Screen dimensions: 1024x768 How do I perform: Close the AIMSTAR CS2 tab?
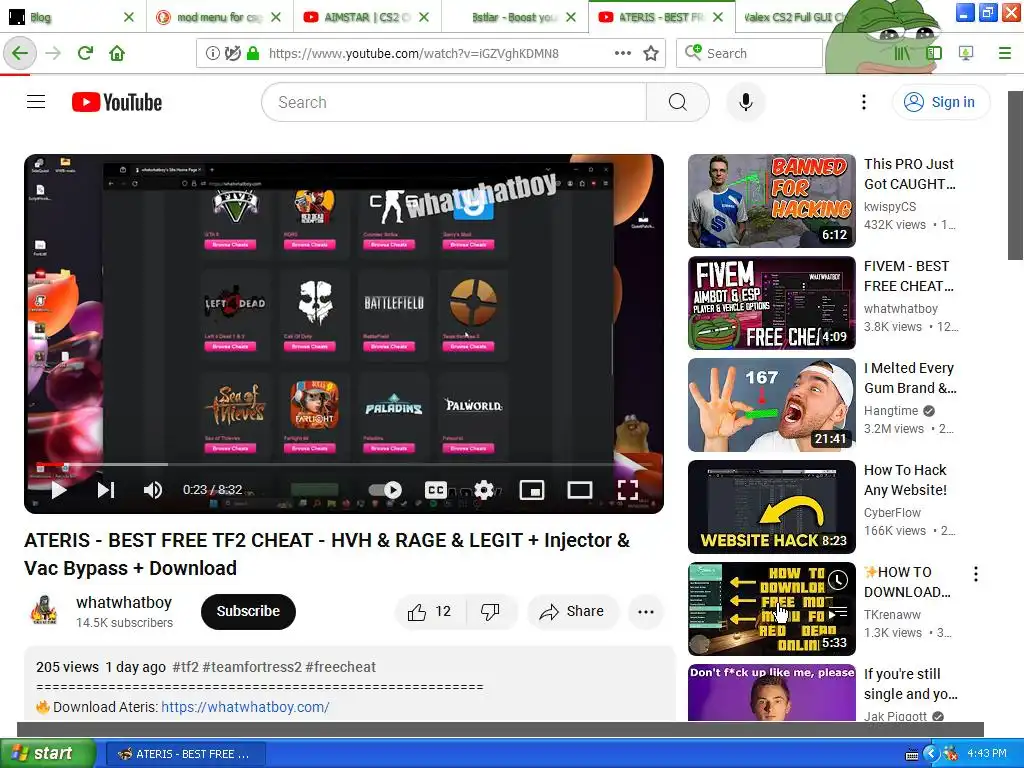(x=424, y=17)
